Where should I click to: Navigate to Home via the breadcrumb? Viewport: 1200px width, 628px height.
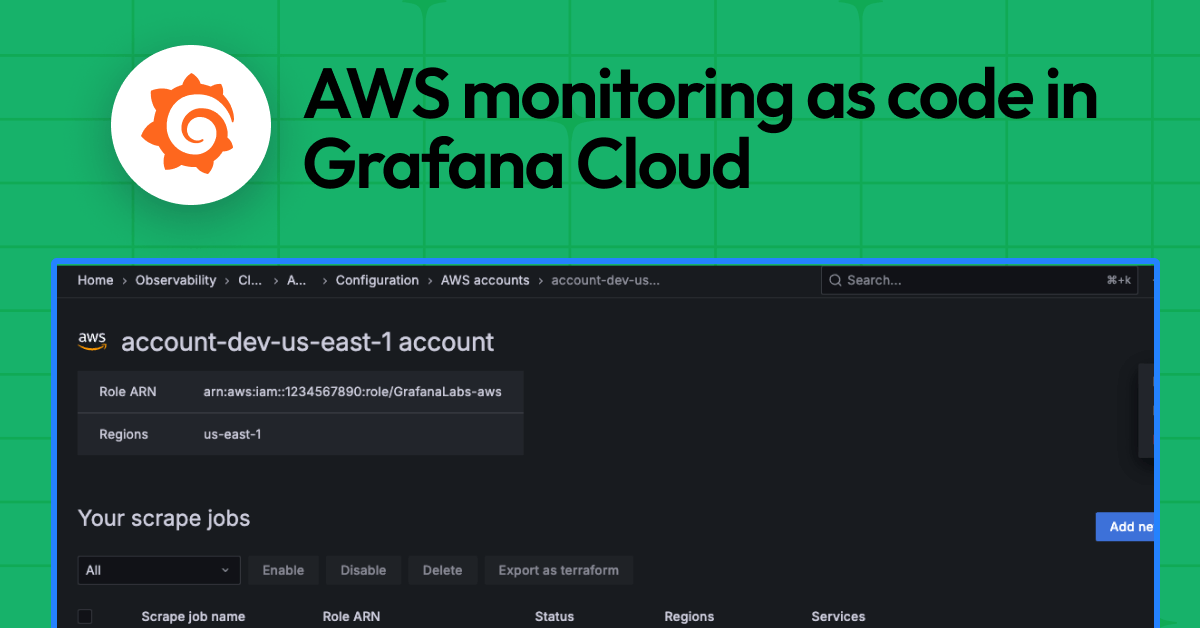95,280
